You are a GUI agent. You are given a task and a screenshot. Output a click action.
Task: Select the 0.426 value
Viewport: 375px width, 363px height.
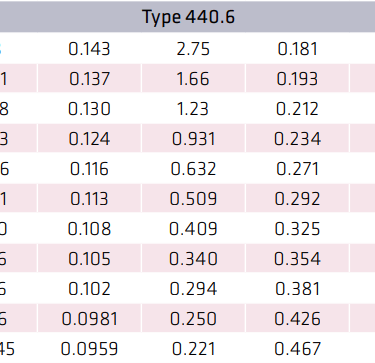pos(297,319)
